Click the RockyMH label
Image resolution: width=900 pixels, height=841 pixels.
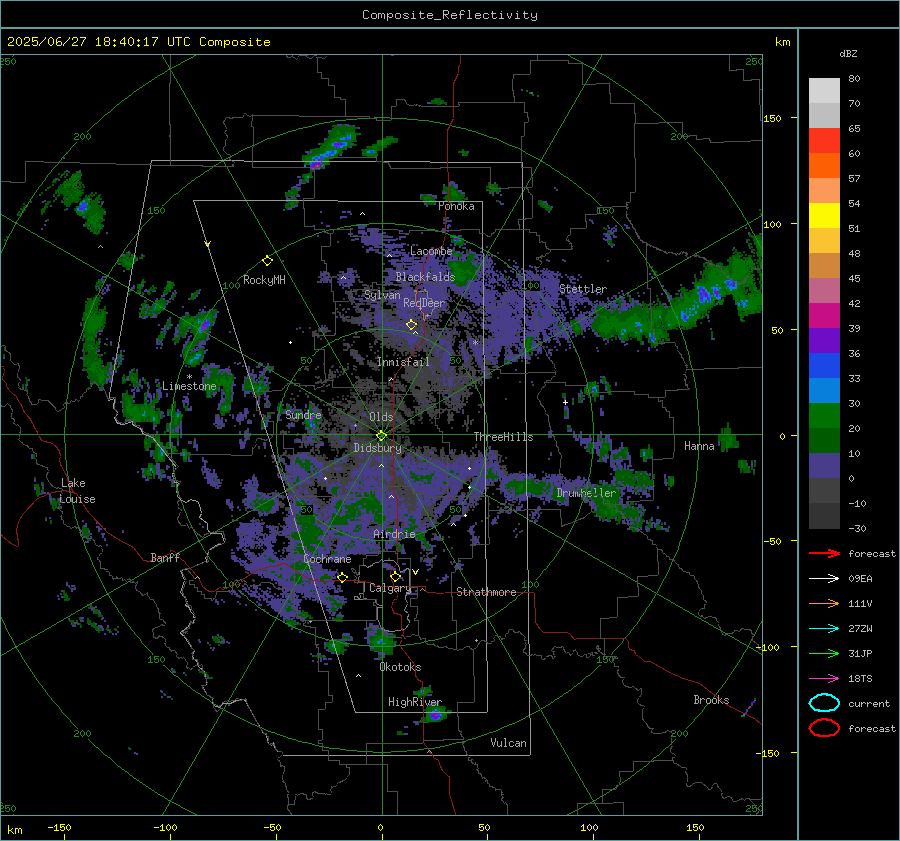[x=264, y=280]
